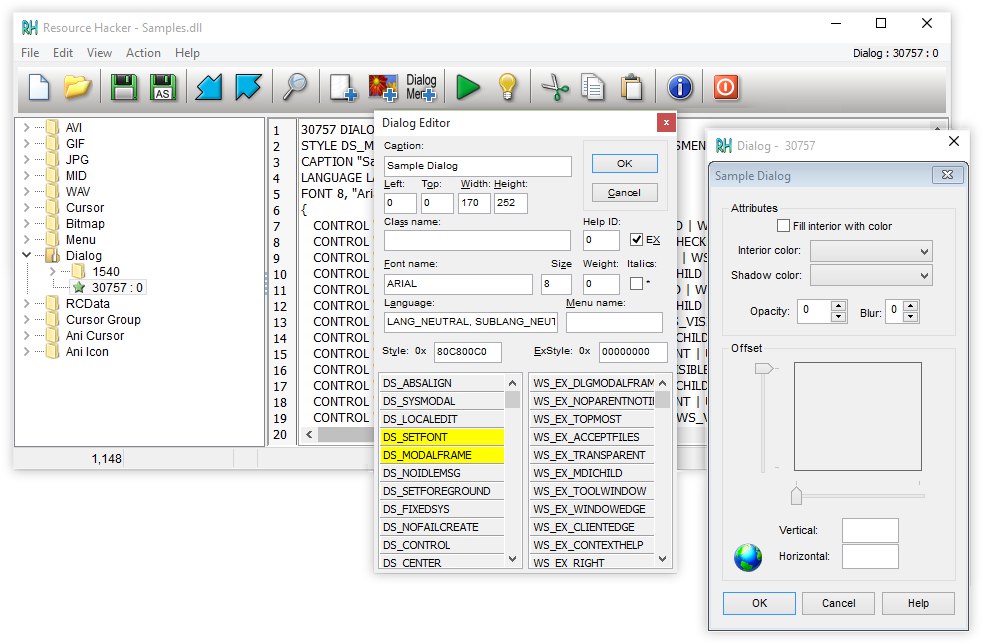Open the magnifier Find tool

(295, 88)
